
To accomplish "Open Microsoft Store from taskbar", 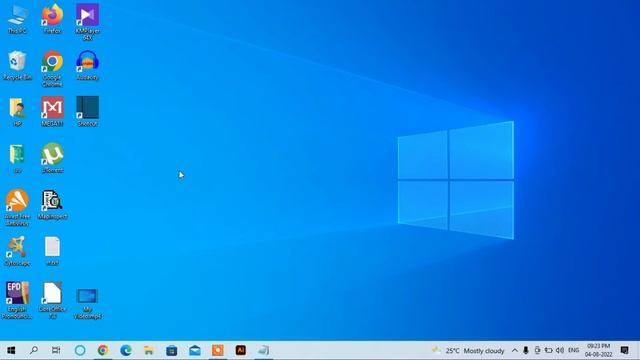I will point(172,350).
